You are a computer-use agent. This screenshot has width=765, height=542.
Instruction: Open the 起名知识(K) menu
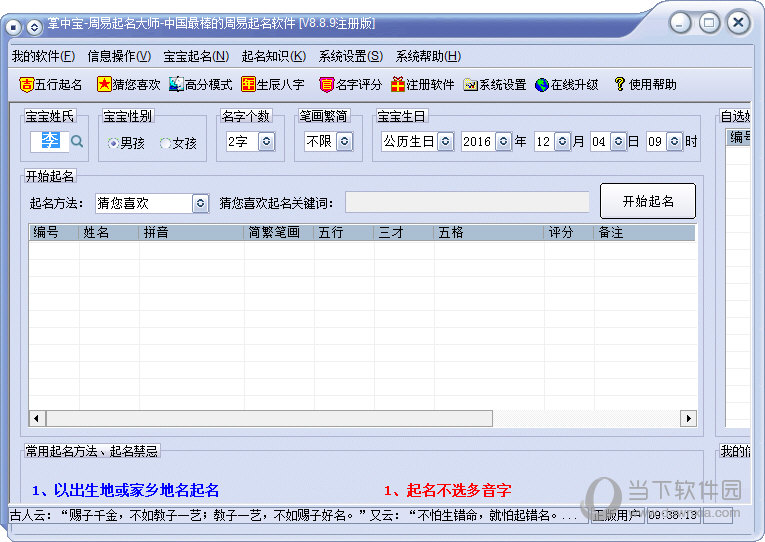(x=274, y=56)
